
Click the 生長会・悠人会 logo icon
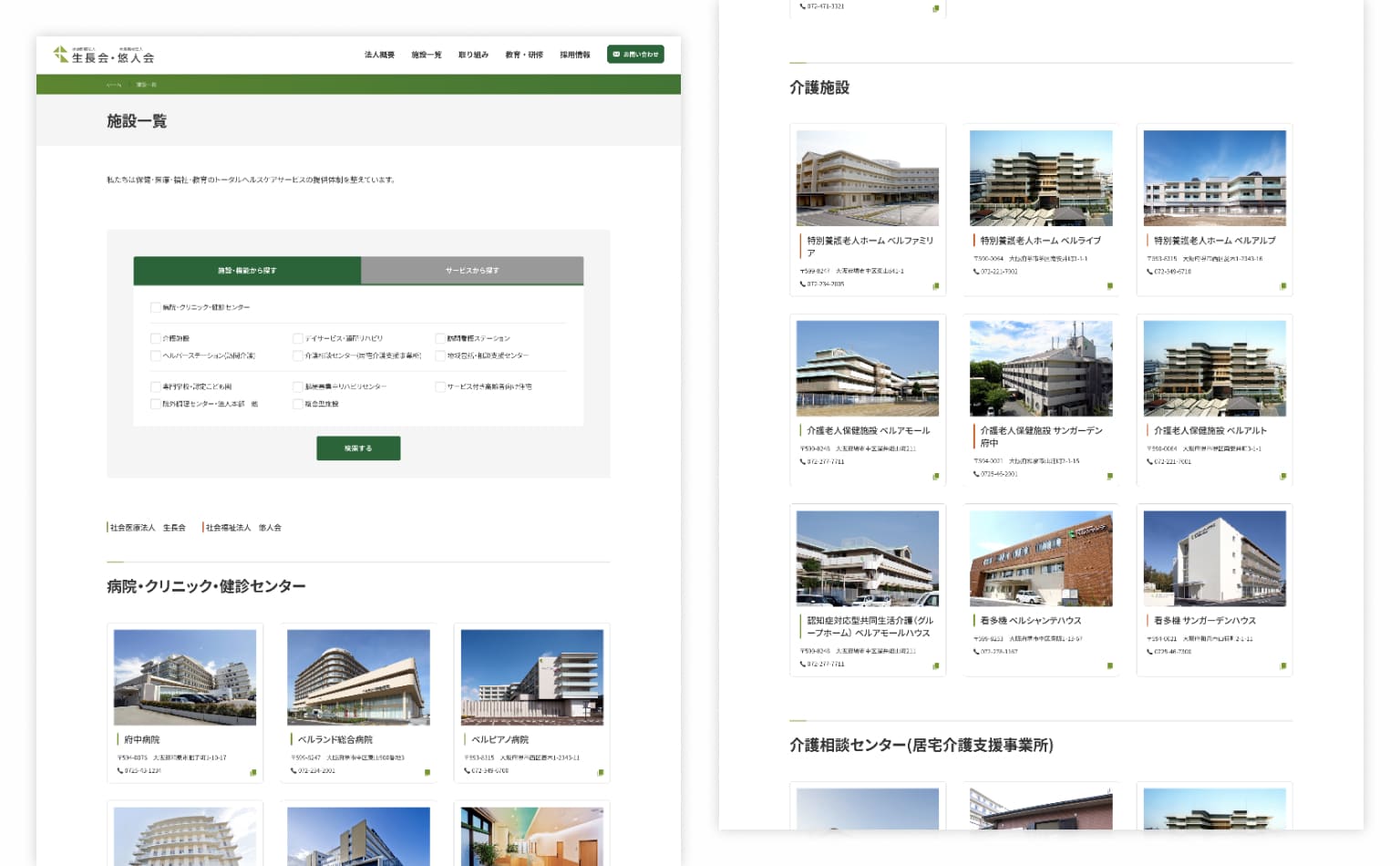click(x=61, y=55)
